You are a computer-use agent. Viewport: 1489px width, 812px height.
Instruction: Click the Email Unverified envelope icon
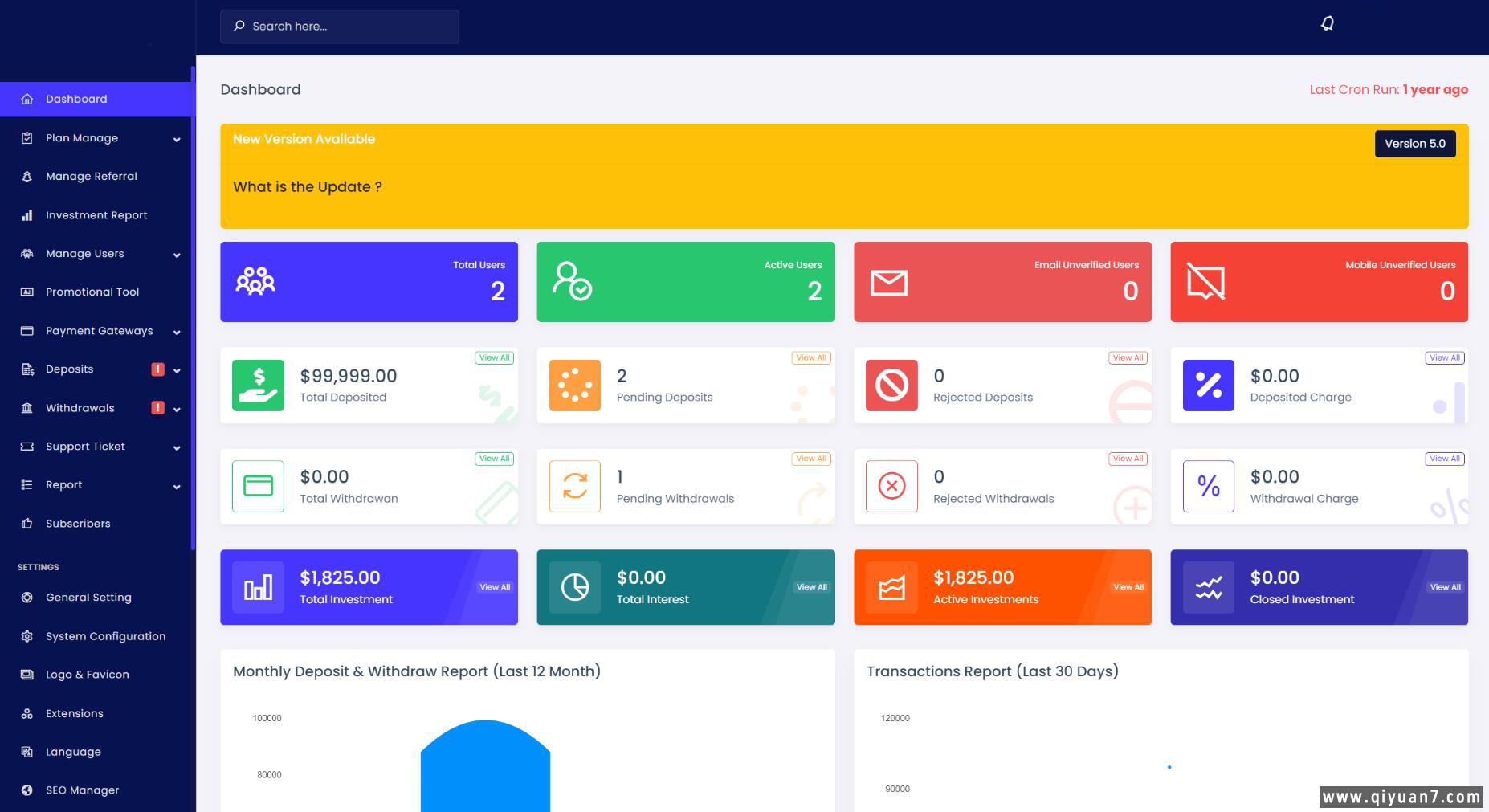point(889,283)
